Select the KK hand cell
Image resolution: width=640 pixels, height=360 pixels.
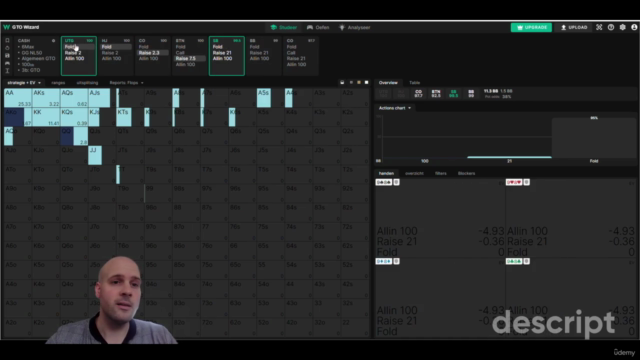[46, 117]
